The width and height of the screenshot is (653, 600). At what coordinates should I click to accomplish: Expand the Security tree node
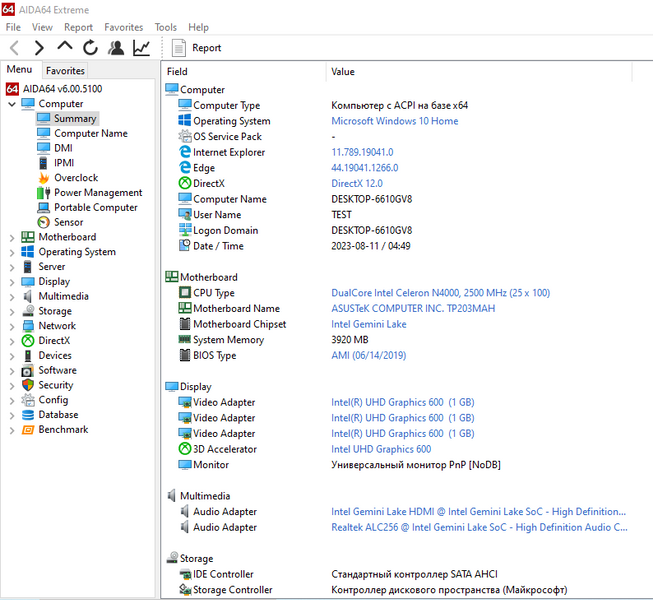[x=12, y=386]
